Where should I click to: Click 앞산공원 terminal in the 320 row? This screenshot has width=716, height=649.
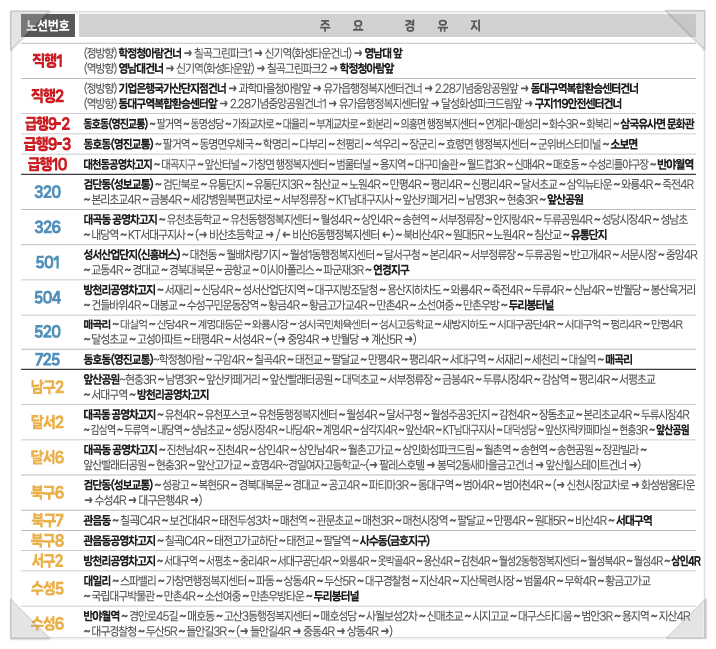565,200
